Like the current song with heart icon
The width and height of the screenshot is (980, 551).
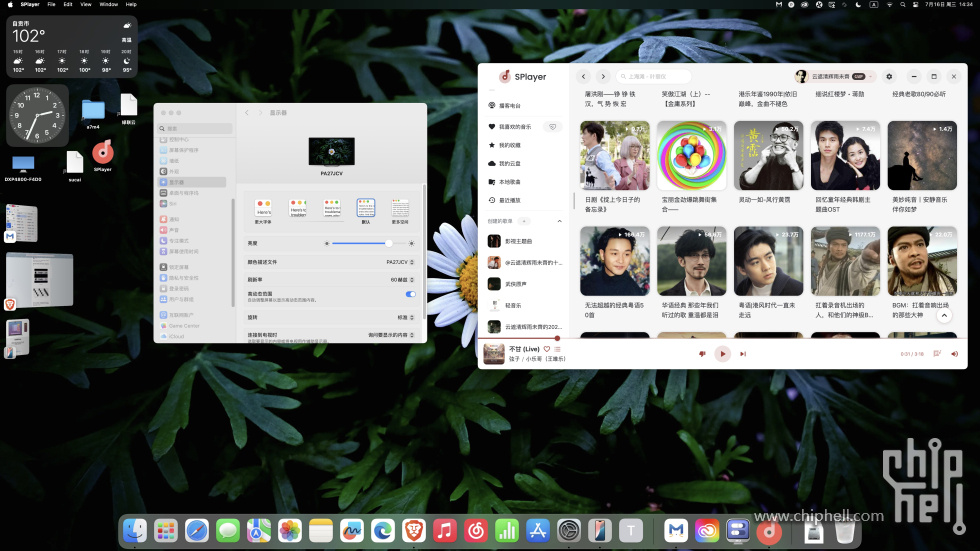547,349
